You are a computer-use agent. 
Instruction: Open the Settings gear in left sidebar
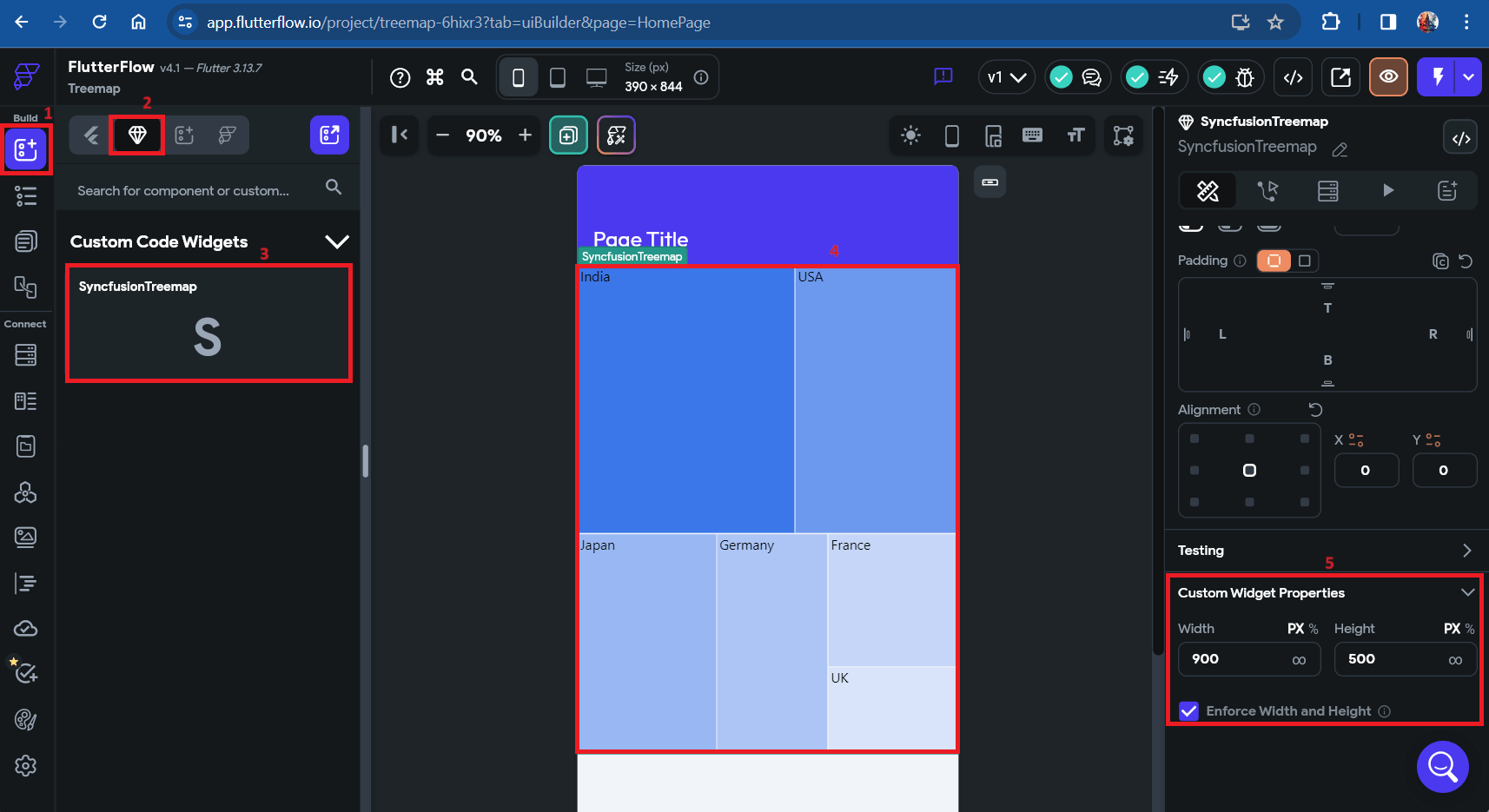point(26,766)
